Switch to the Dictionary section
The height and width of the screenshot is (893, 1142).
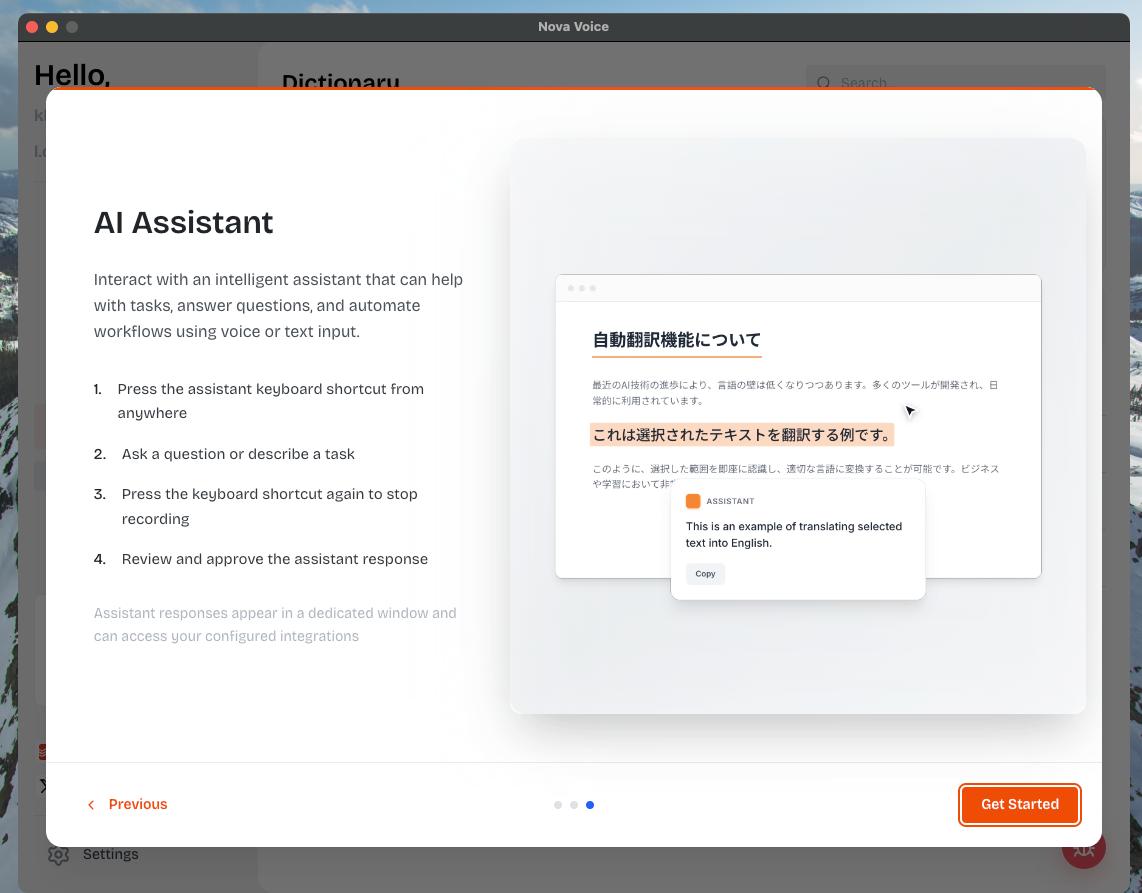[x=341, y=83]
